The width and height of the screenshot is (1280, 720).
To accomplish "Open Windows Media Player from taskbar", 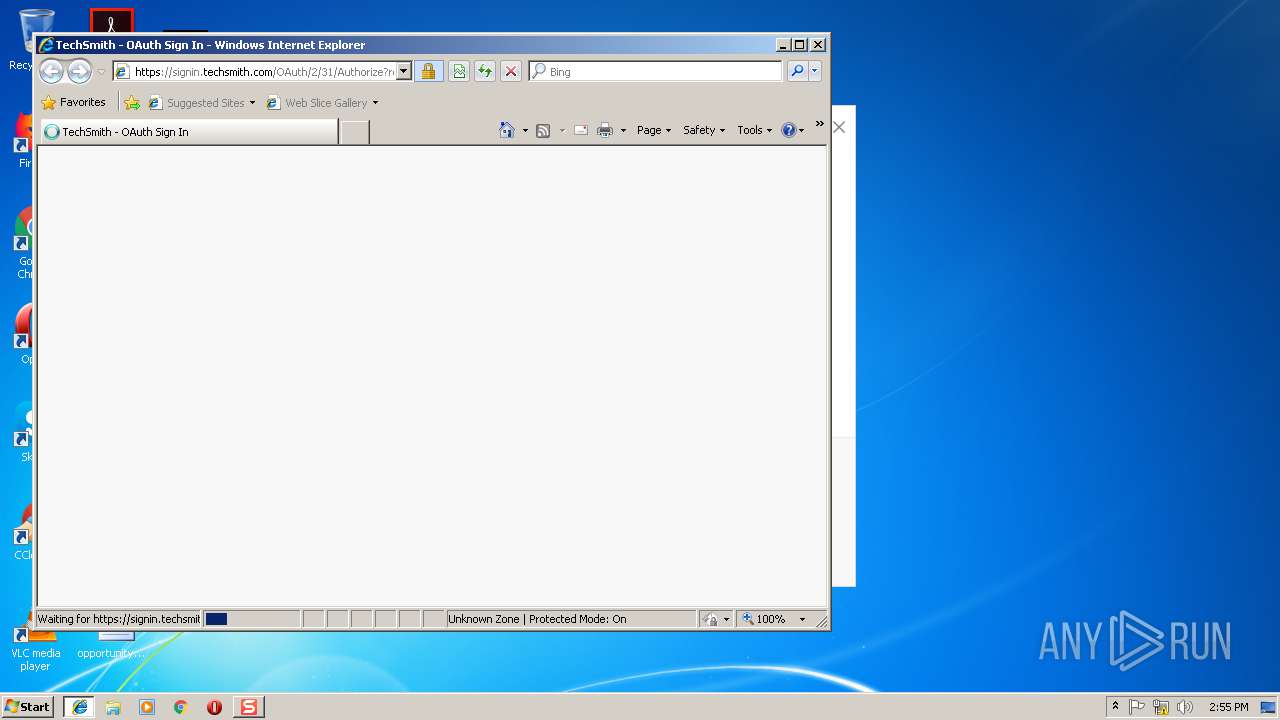I will click(147, 707).
